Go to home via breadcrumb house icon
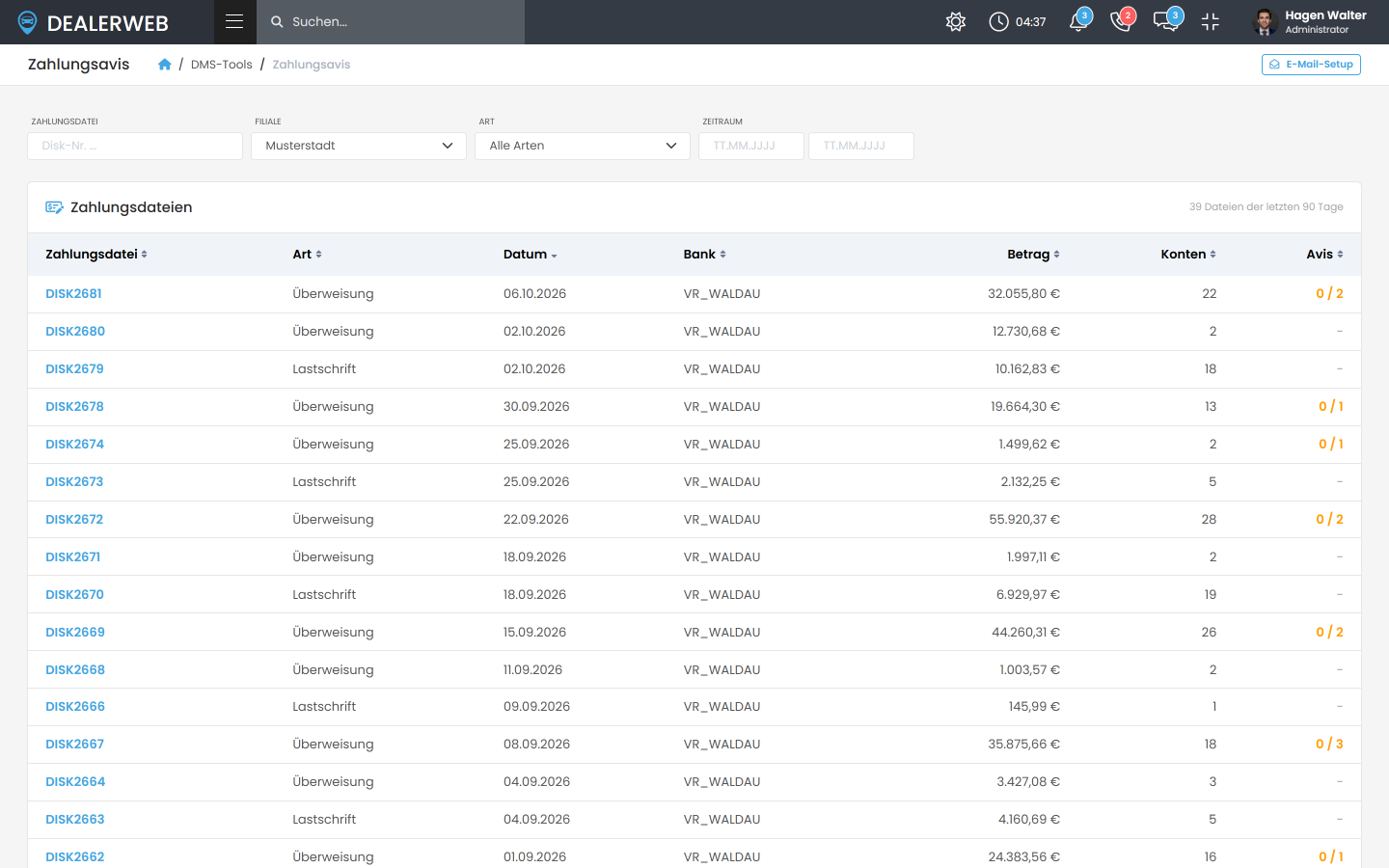The image size is (1389, 868). (165, 65)
